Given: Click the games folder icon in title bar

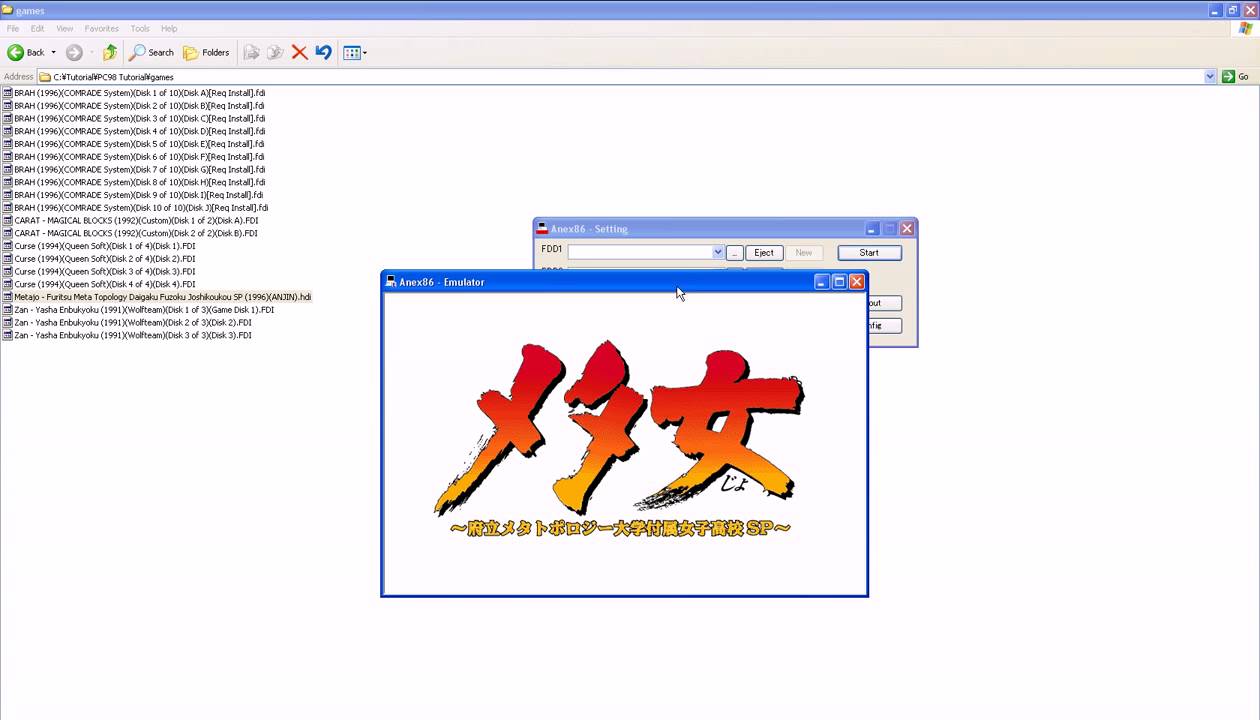Looking at the screenshot, I should click(8, 10).
